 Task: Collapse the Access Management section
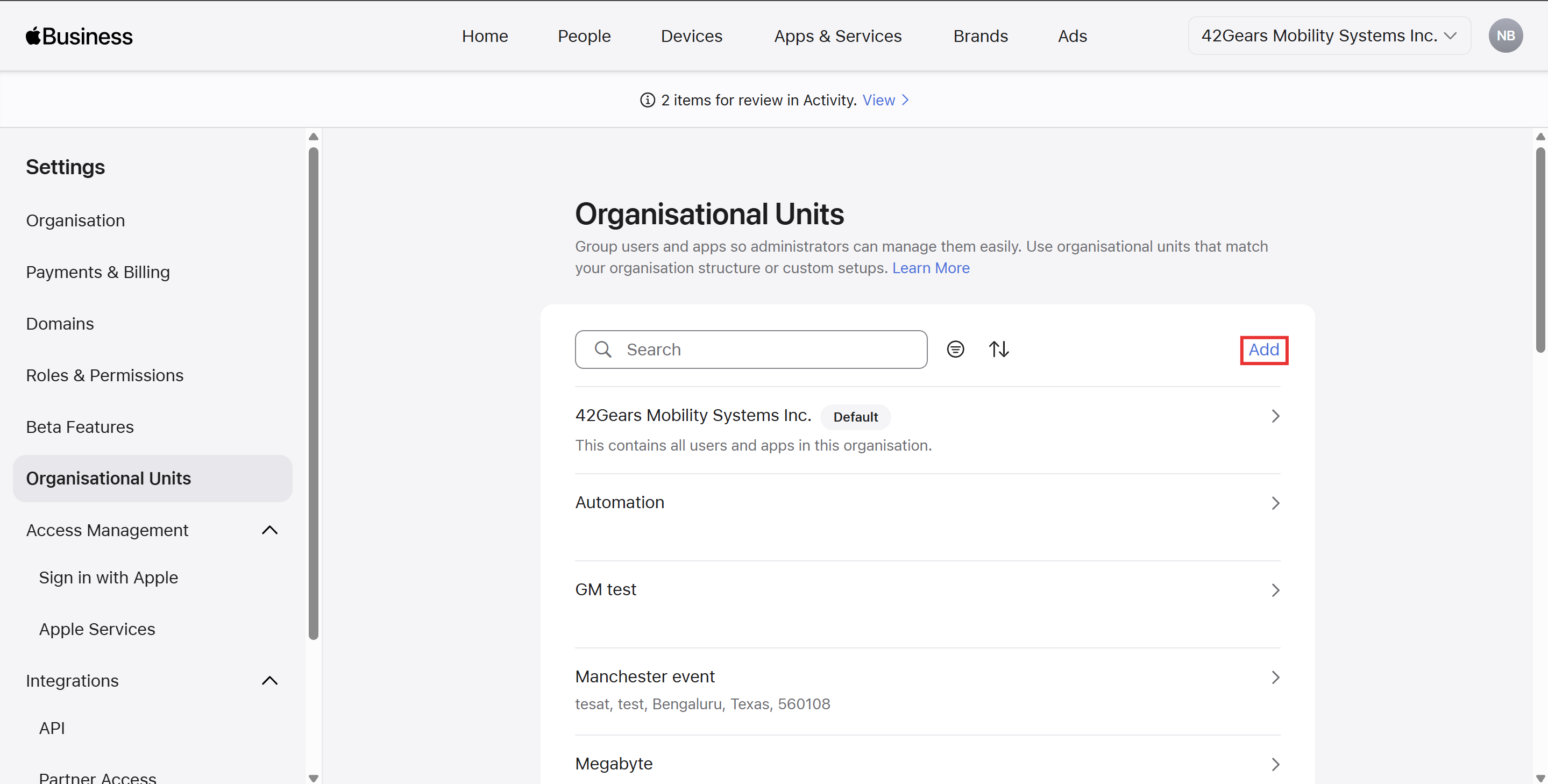270,530
